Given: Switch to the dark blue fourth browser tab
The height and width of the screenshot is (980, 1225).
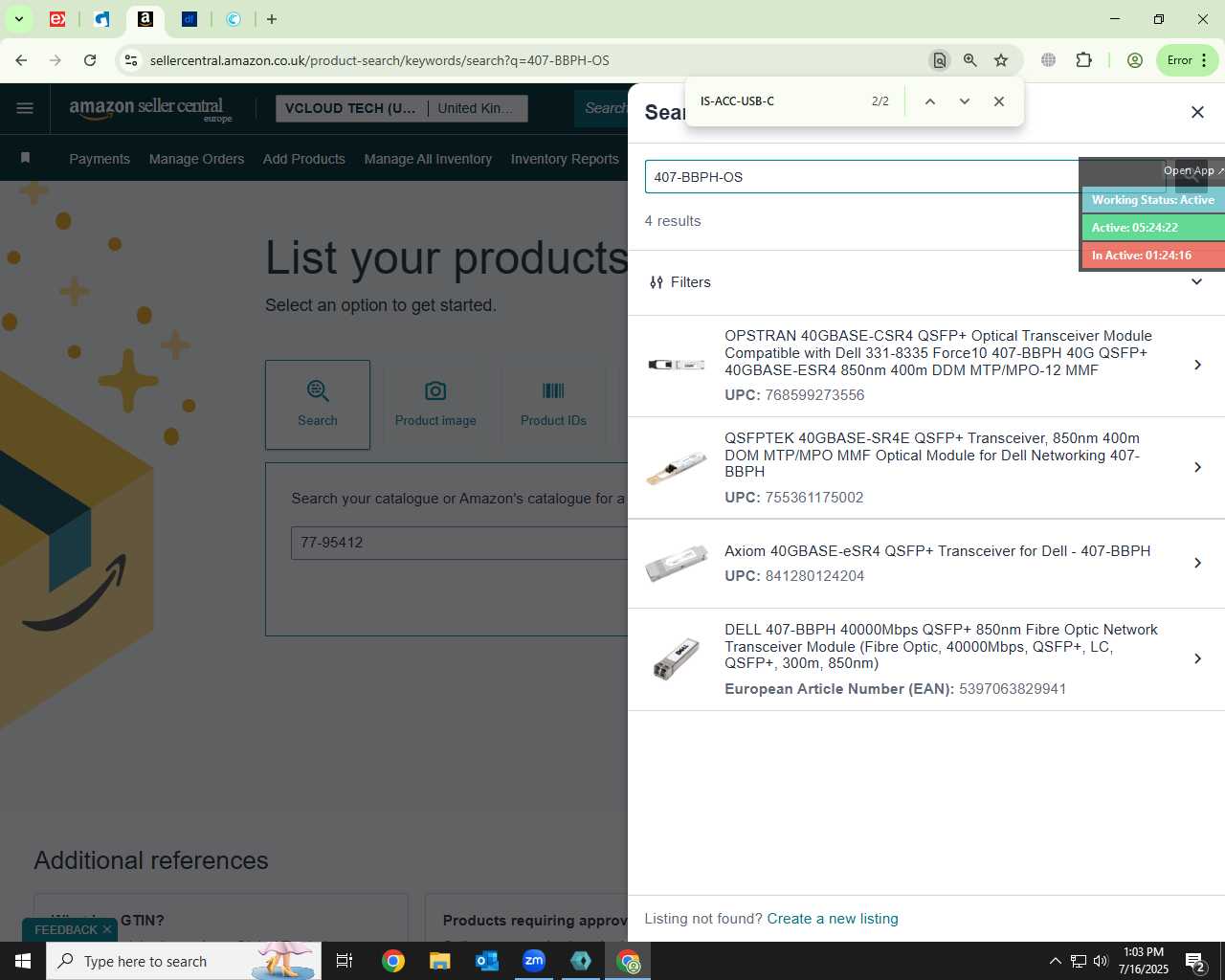Looking at the screenshot, I should [x=189, y=19].
